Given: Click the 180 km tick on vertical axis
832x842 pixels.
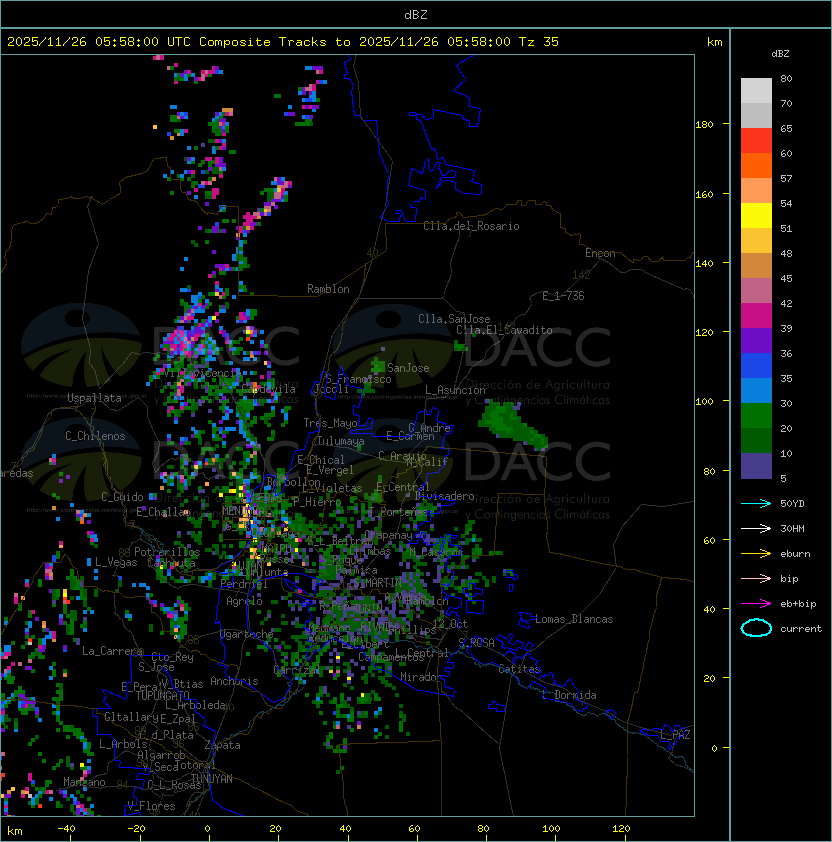Looking at the screenshot, I should 704,125.
